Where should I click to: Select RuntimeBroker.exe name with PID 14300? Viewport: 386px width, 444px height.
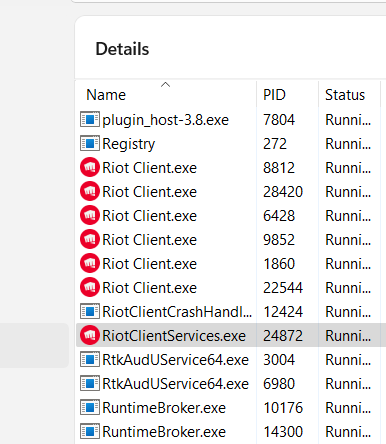click(164, 432)
